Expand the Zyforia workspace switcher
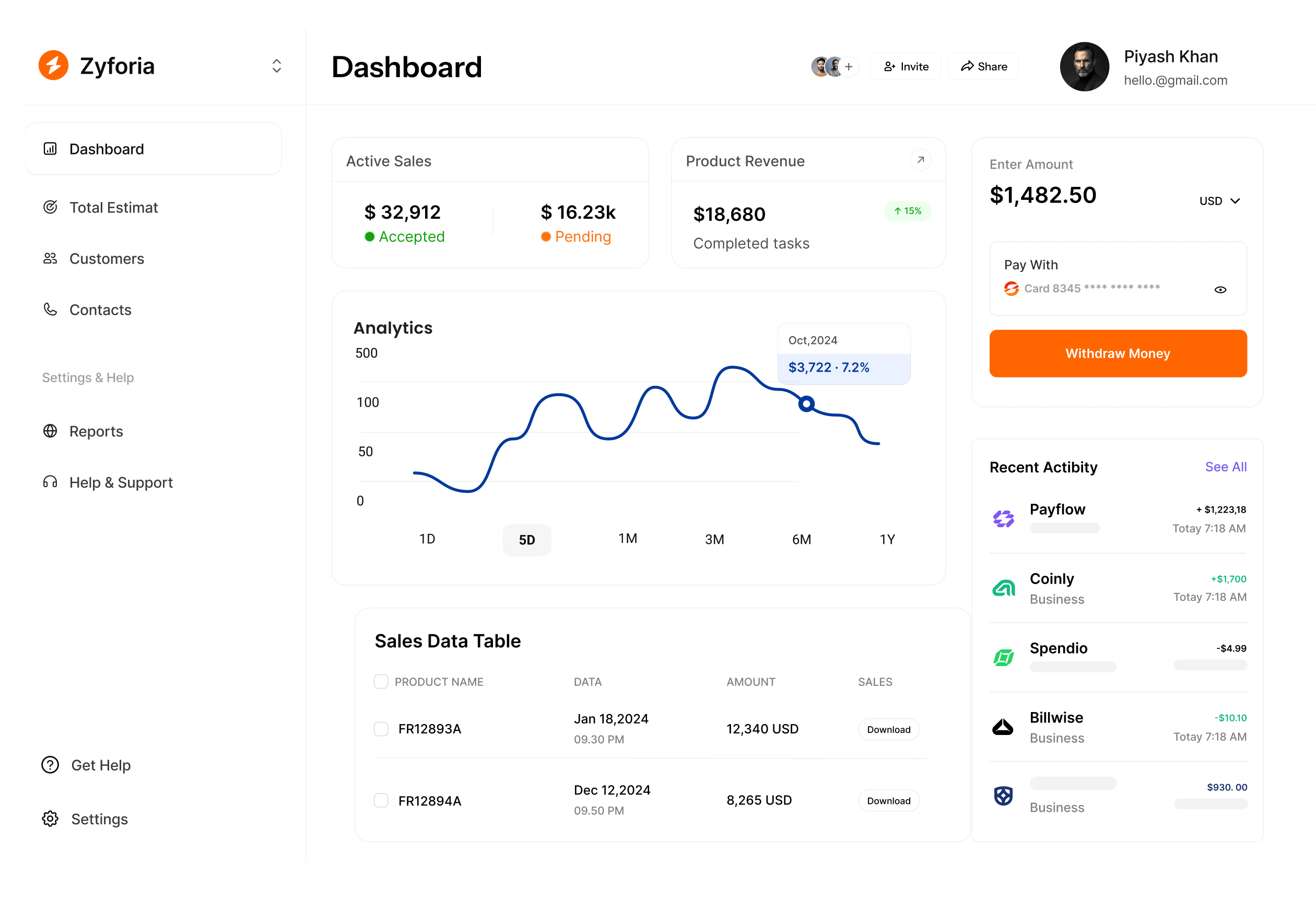The width and height of the screenshot is (1316, 901). point(276,66)
